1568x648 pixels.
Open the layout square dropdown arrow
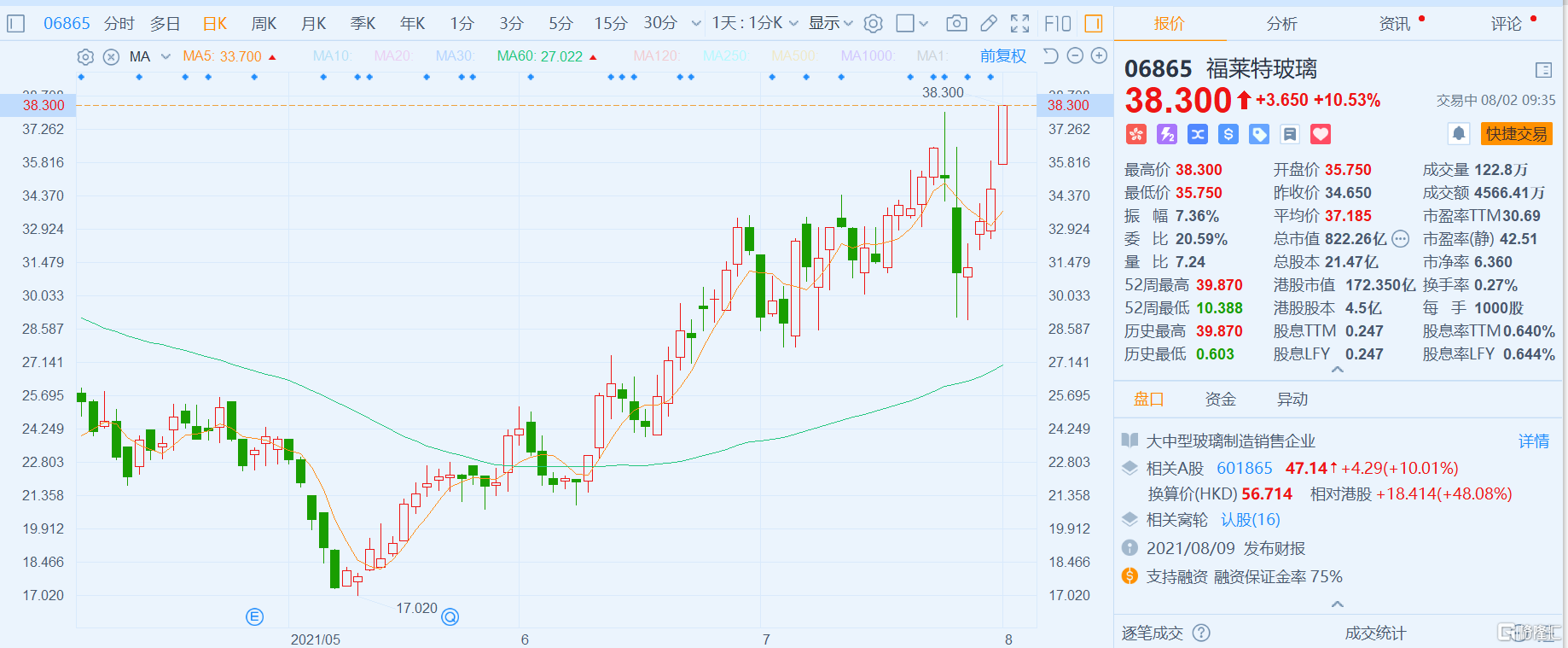click(923, 24)
